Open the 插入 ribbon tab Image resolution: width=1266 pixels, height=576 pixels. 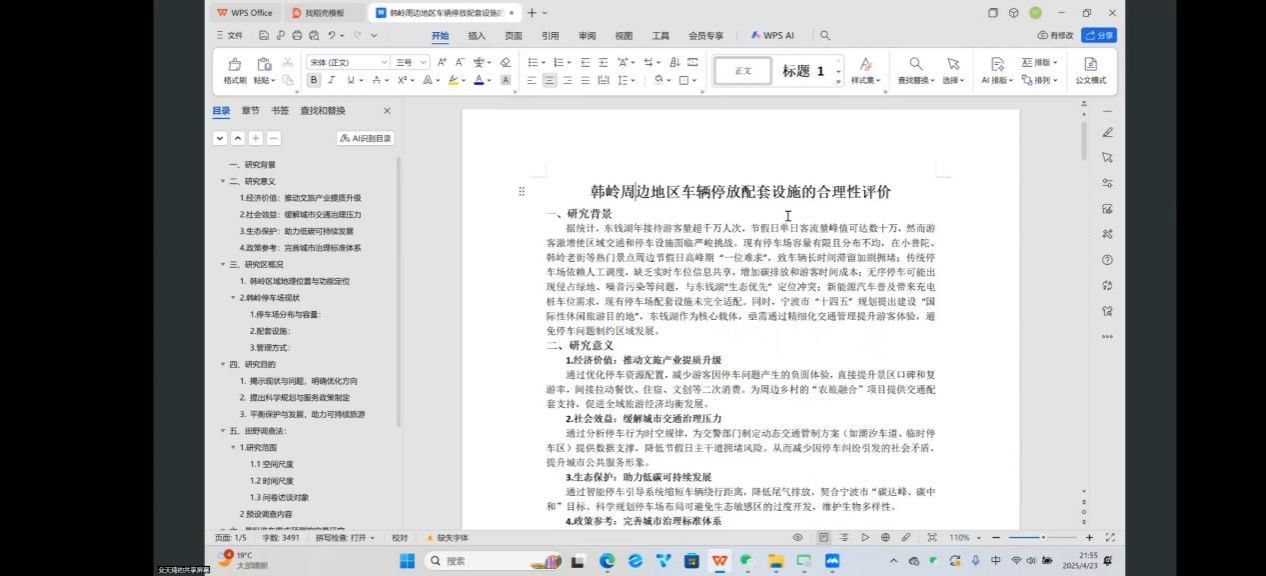(477, 36)
